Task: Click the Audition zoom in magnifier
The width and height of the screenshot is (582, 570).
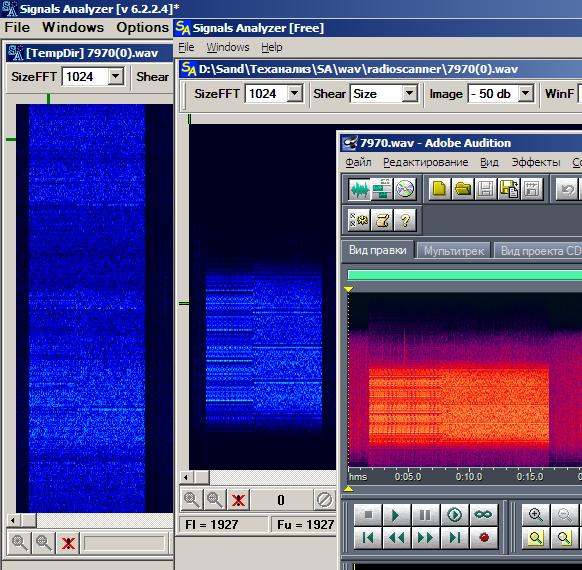Action: click(536, 515)
